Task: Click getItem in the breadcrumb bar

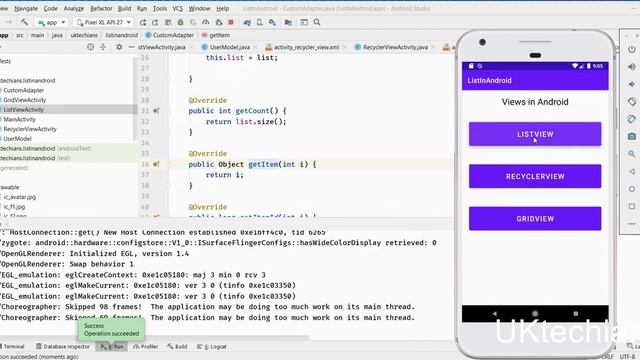Action: (x=216, y=35)
